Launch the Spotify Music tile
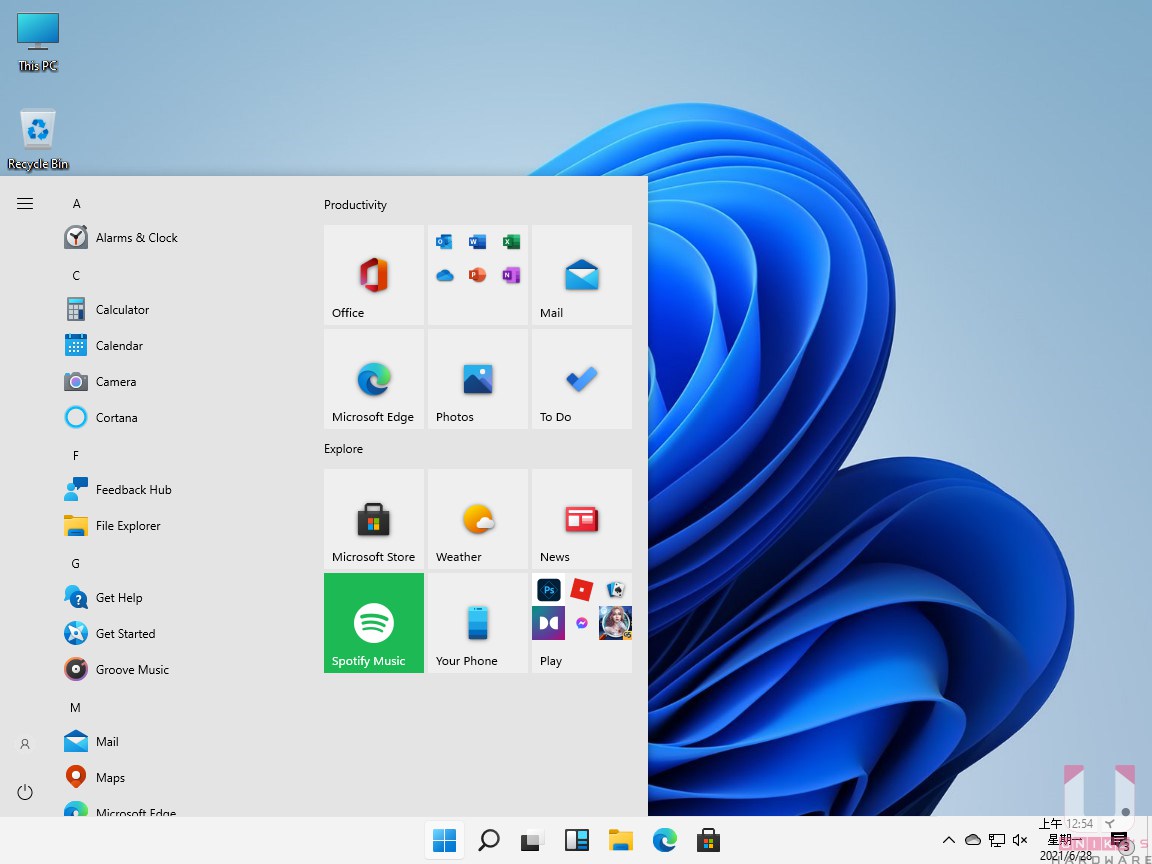Screen dimensions: 1152x864 click(374, 623)
